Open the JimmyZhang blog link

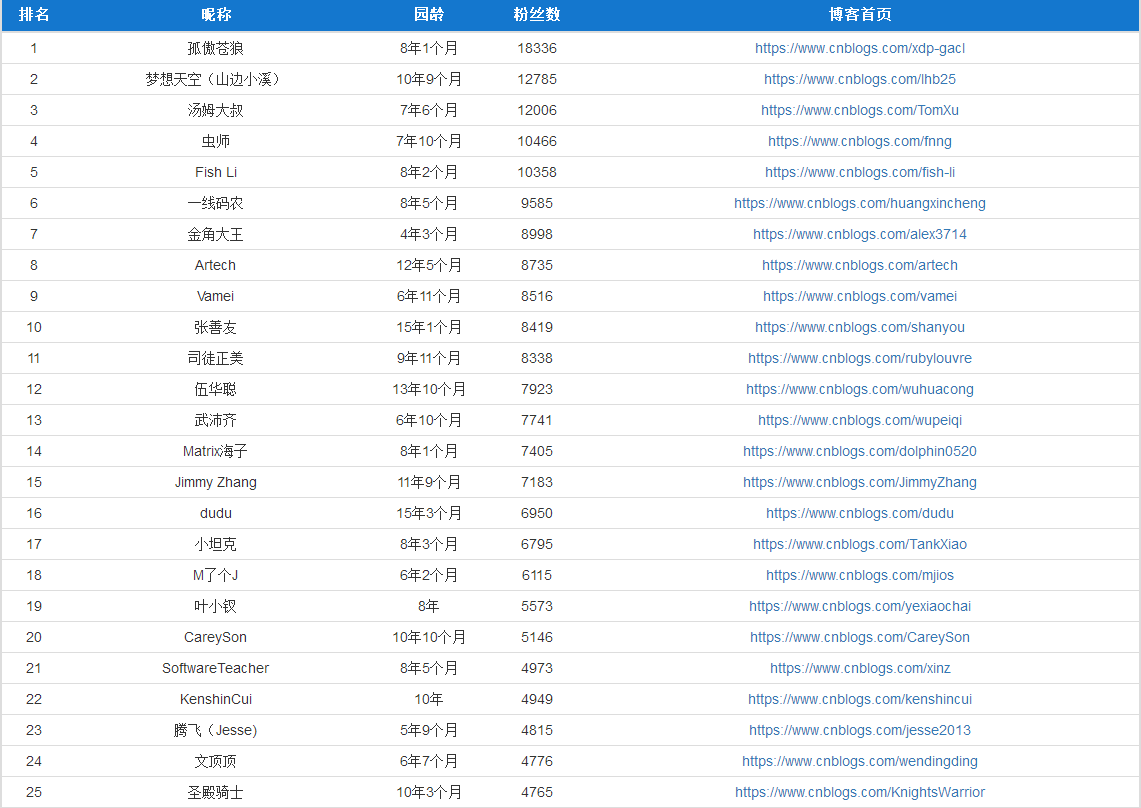click(859, 482)
